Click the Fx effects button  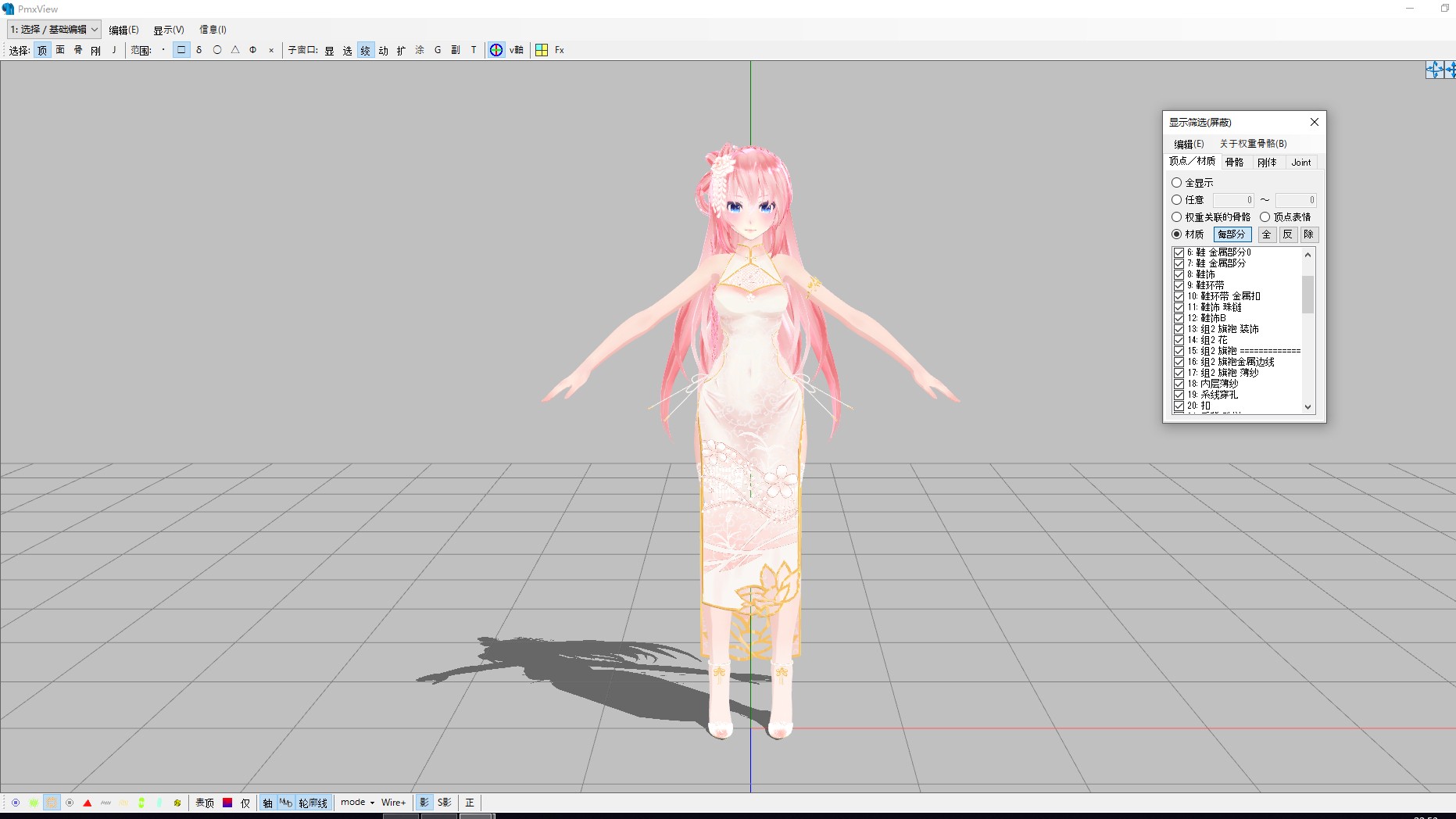(560, 50)
